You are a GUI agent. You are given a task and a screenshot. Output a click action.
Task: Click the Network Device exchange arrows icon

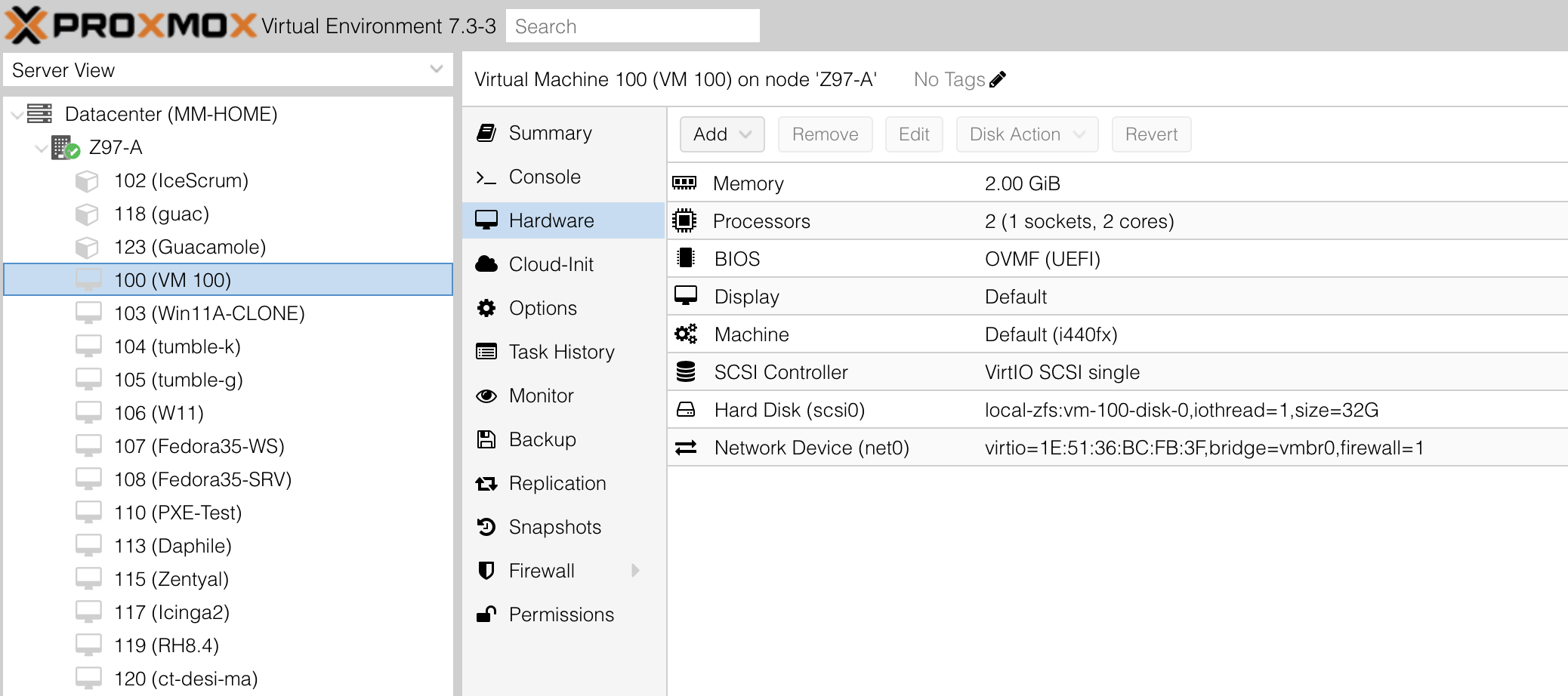coord(686,448)
